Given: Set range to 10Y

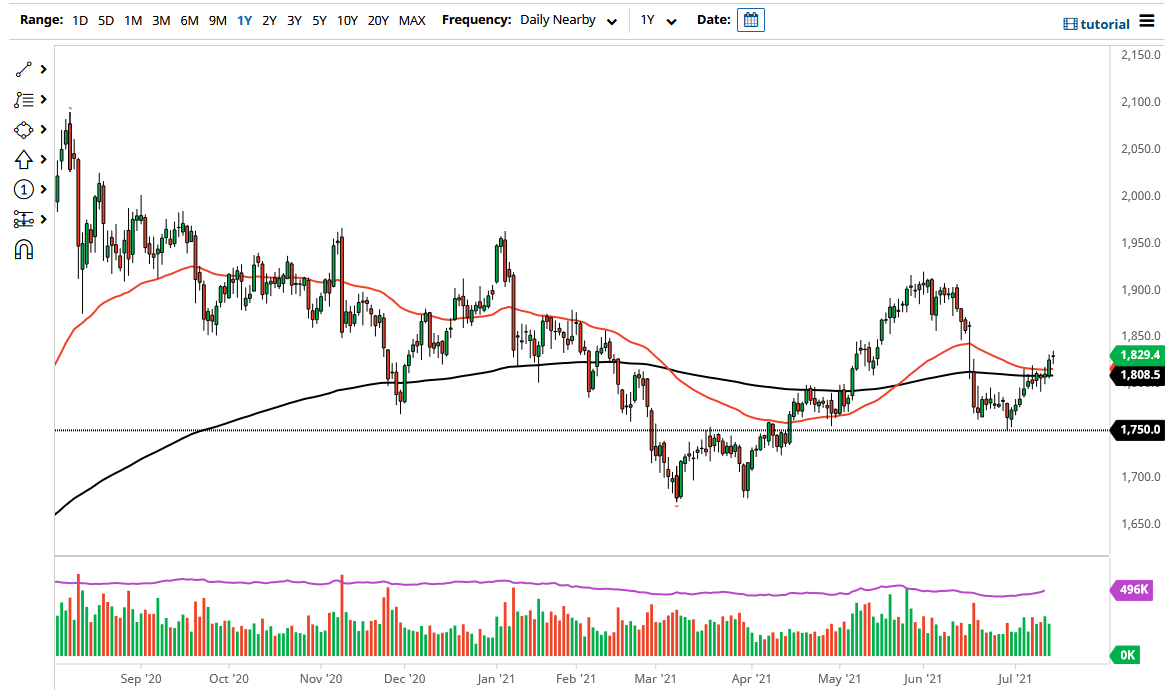Looking at the screenshot, I should pyautogui.click(x=347, y=20).
